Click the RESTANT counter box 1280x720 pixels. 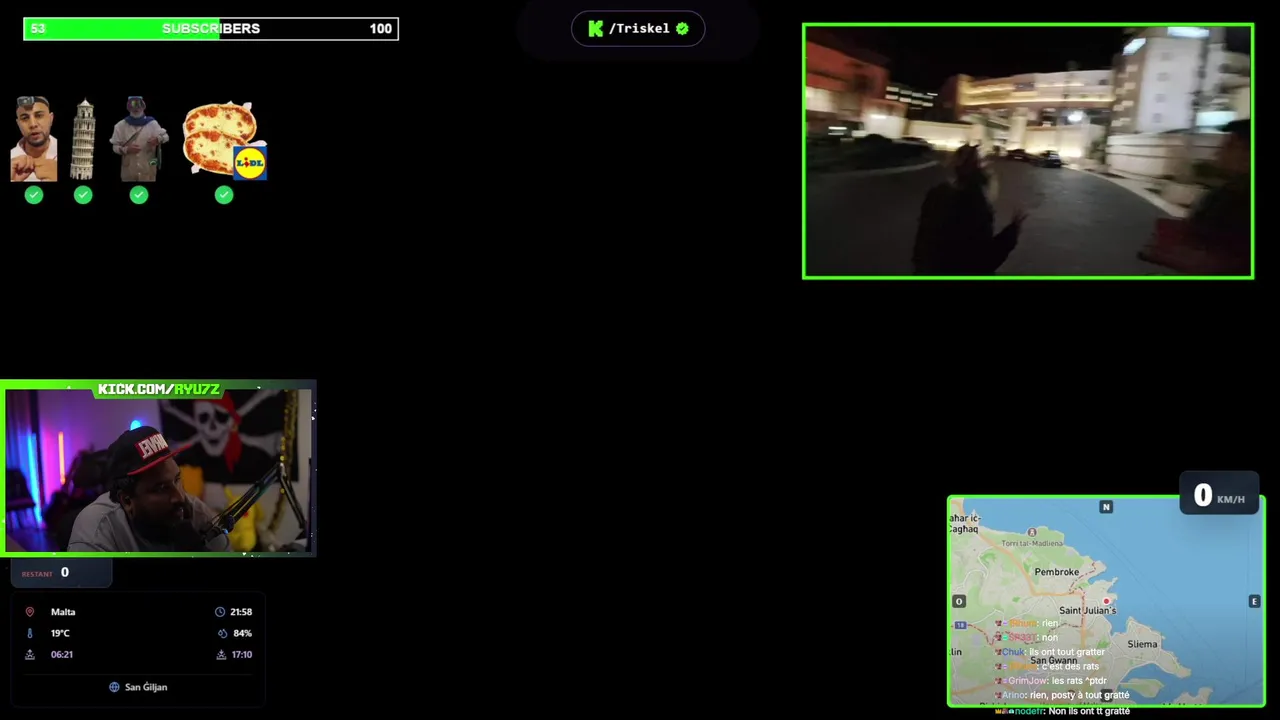point(61,573)
